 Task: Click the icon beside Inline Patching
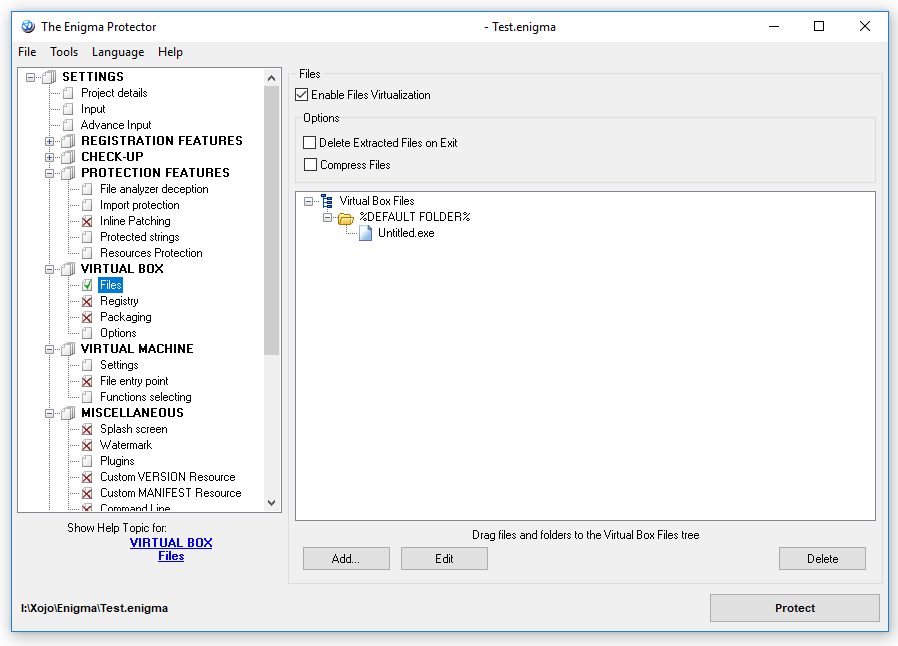tap(87, 221)
